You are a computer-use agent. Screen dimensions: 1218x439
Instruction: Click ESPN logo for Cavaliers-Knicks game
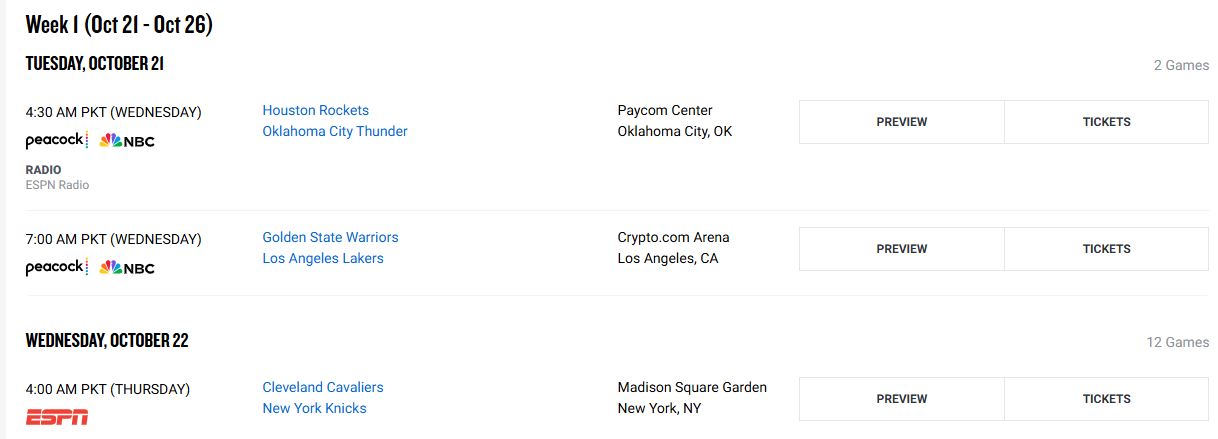[57, 417]
